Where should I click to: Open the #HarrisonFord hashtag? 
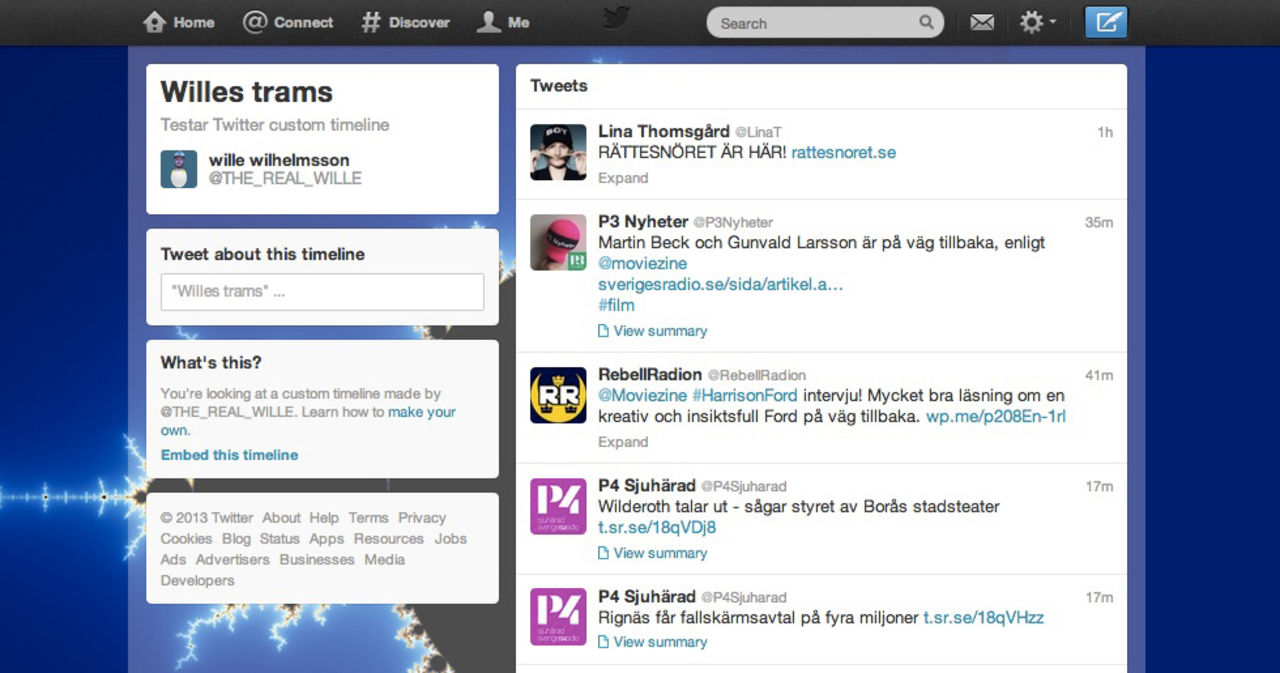pyautogui.click(x=746, y=395)
